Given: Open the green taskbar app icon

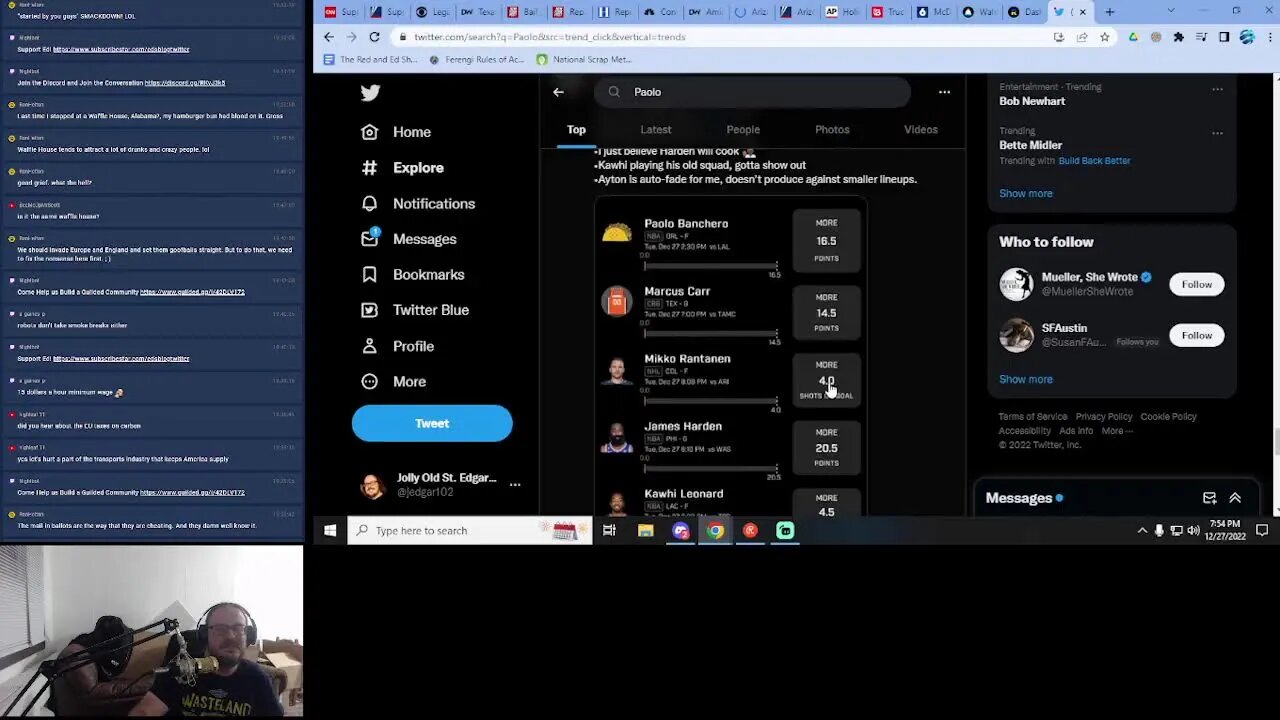Looking at the screenshot, I should pos(785,531).
